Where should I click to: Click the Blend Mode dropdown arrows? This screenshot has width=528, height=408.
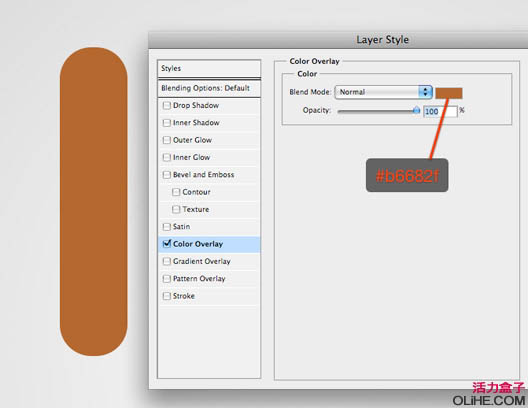point(425,92)
